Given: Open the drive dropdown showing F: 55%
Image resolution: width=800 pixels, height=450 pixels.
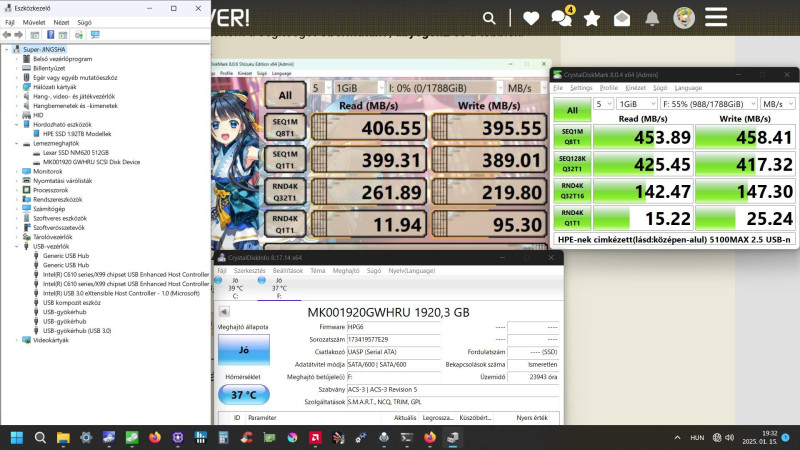Looking at the screenshot, I should (709, 104).
